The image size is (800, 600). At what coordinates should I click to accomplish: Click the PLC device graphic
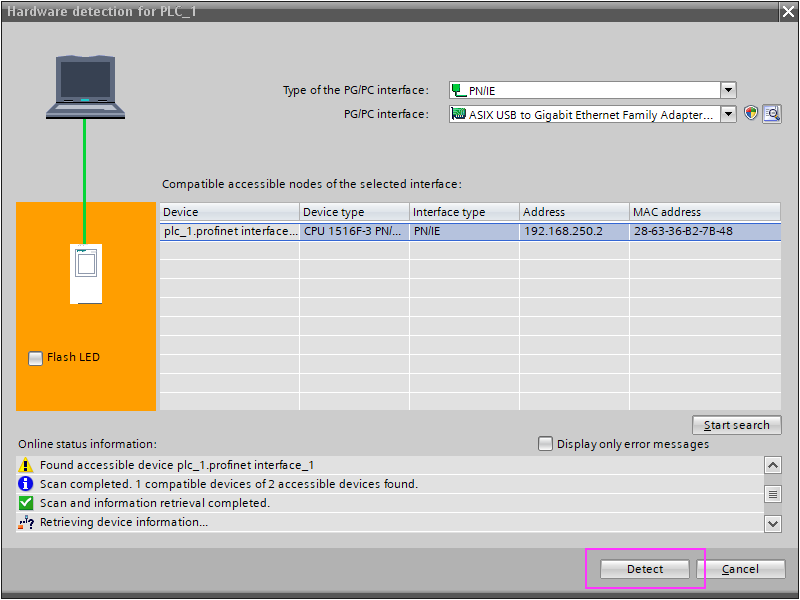[x=86, y=273]
